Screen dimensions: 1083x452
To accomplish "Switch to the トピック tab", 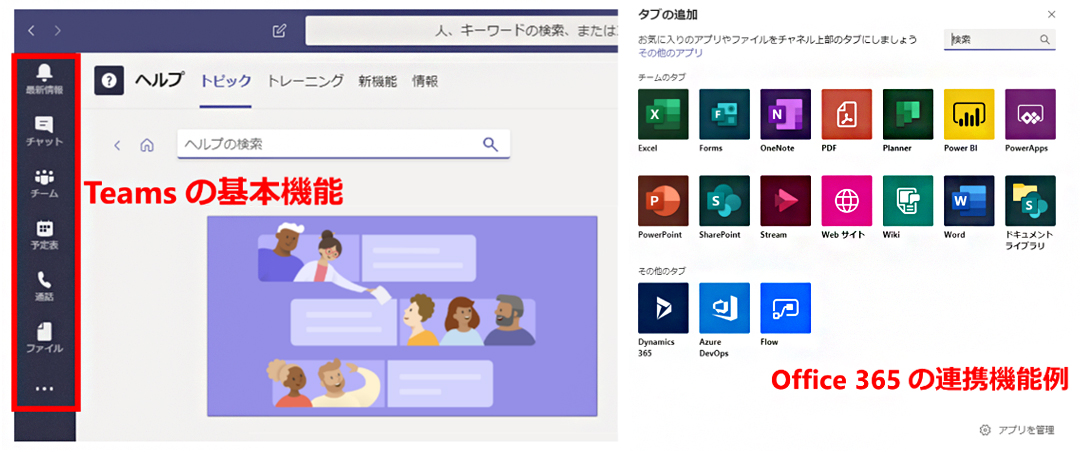I will [226, 82].
